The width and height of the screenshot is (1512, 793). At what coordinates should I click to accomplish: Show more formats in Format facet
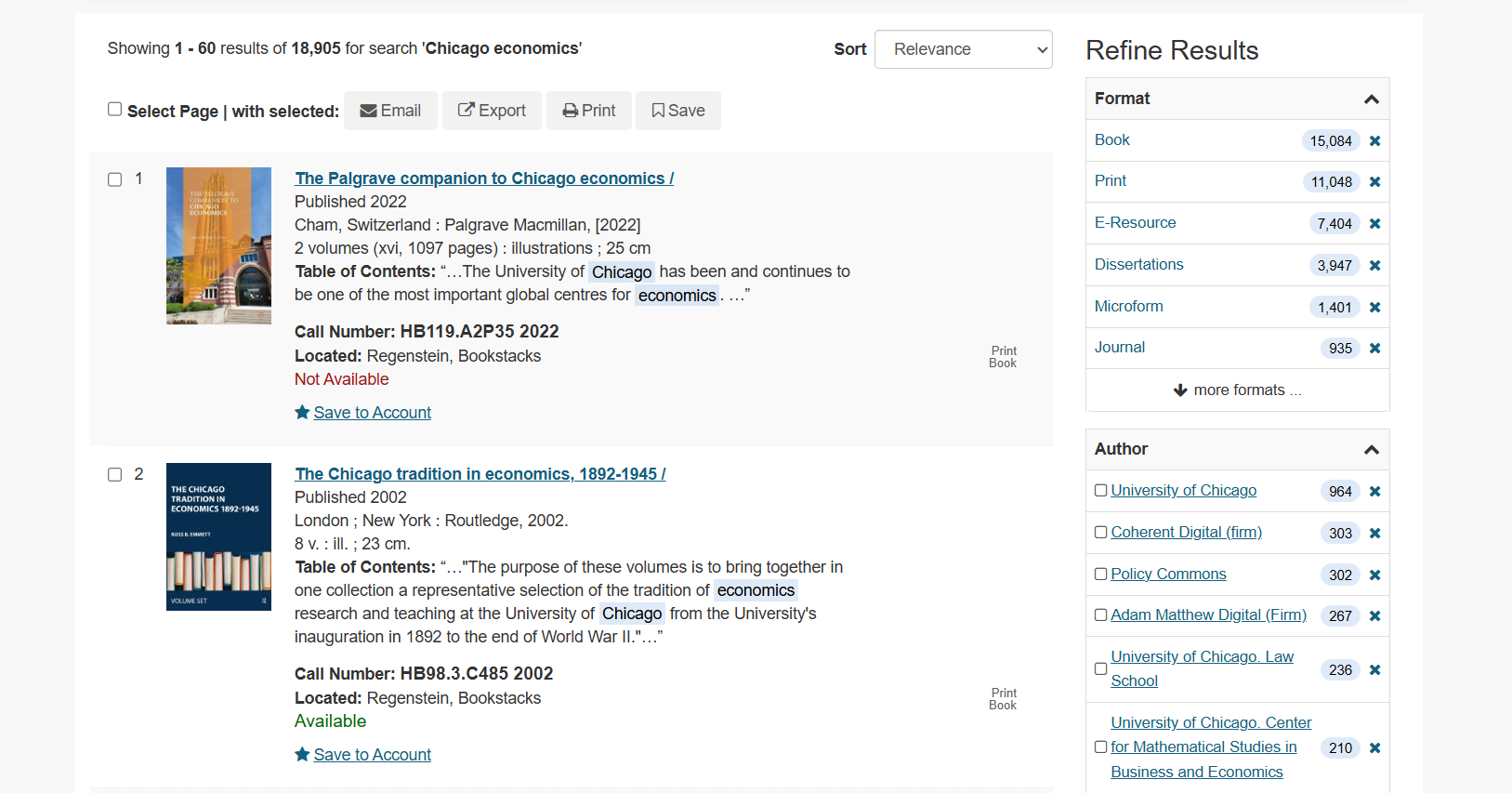coord(1237,390)
